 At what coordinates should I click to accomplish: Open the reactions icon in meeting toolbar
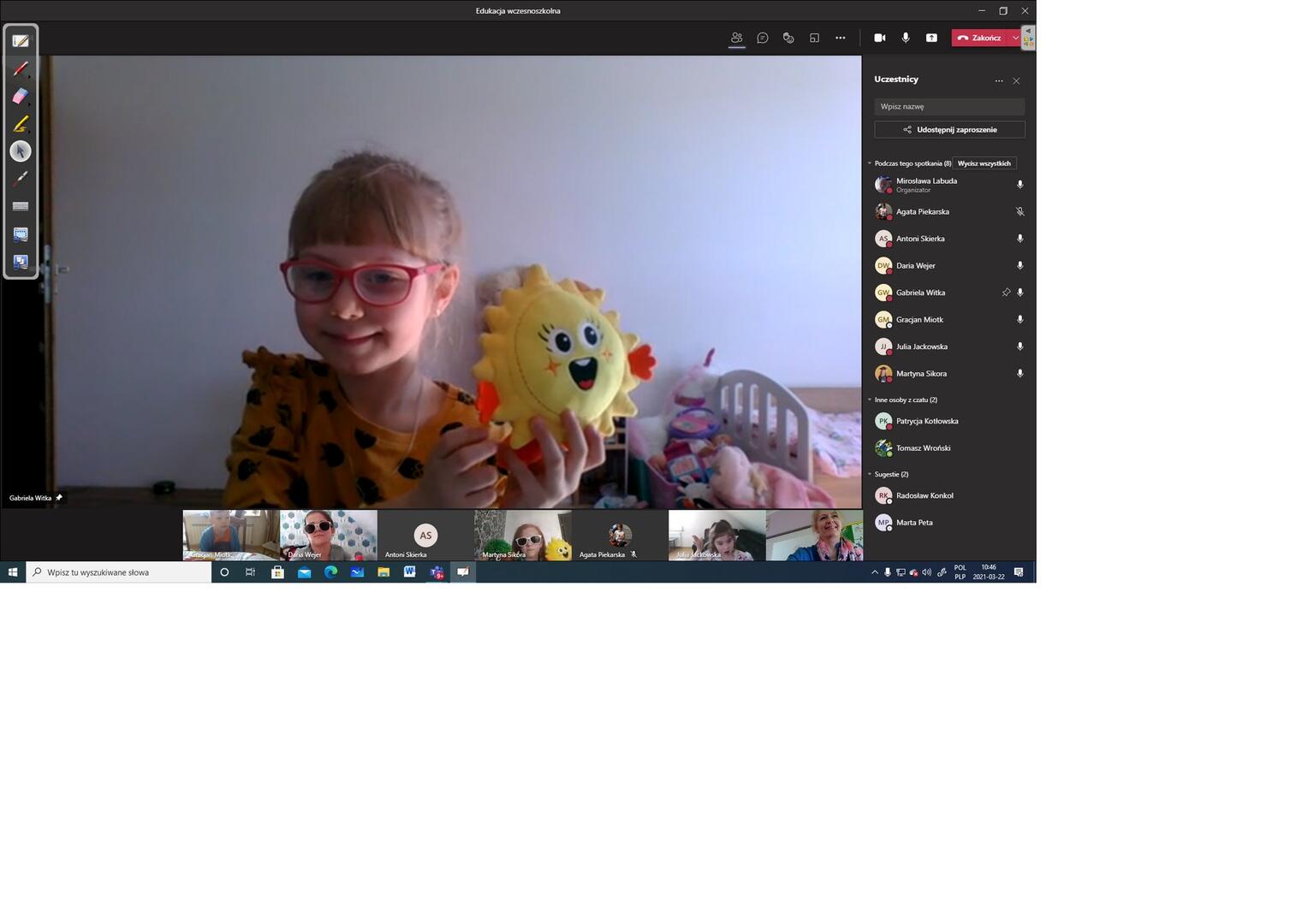[x=788, y=38]
